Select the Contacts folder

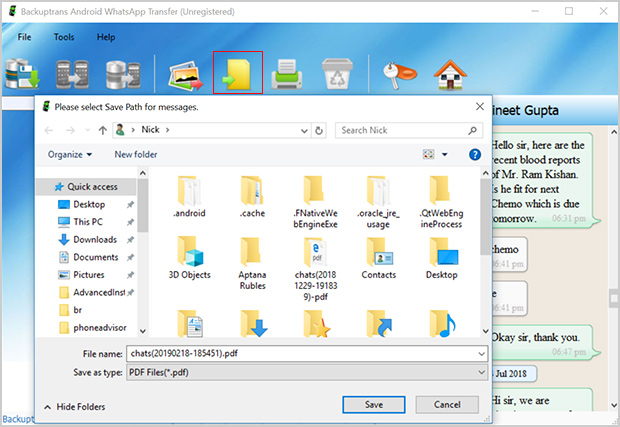[378, 258]
